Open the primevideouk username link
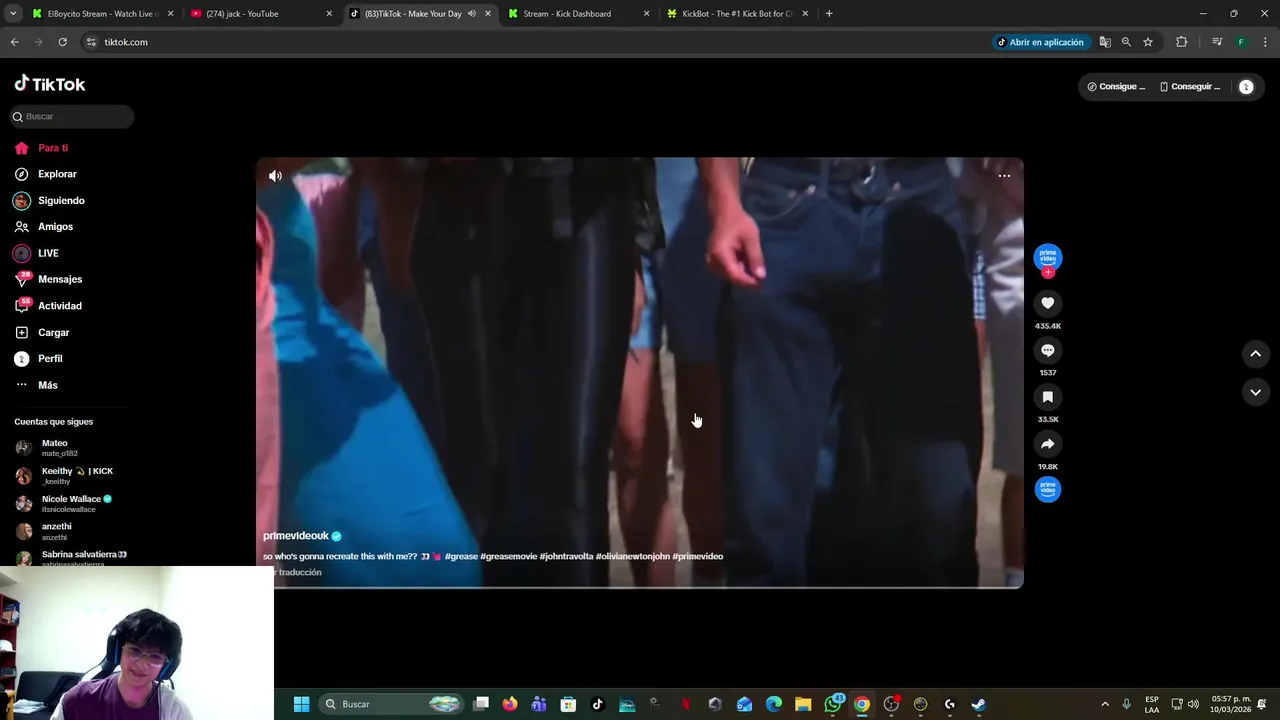 point(295,536)
